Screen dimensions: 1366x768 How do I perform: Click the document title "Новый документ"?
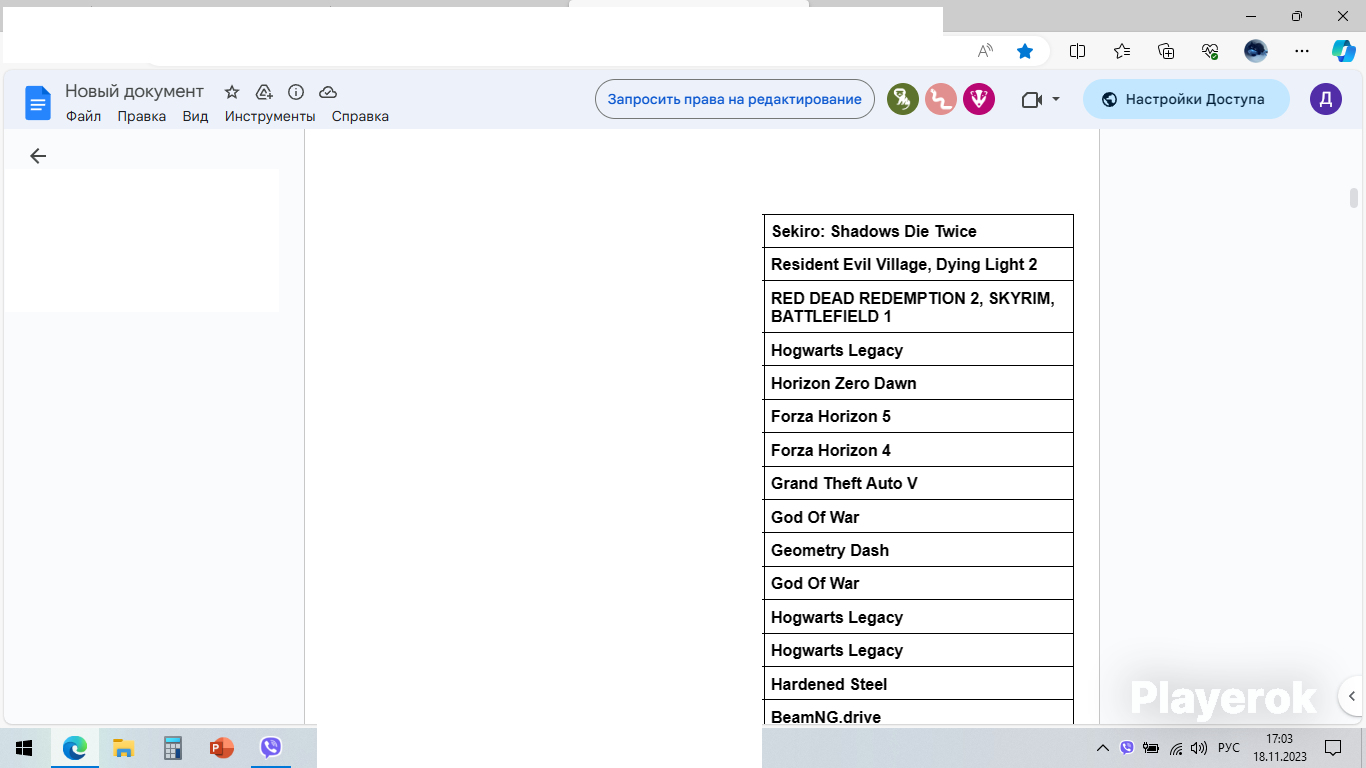pyautogui.click(x=135, y=91)
